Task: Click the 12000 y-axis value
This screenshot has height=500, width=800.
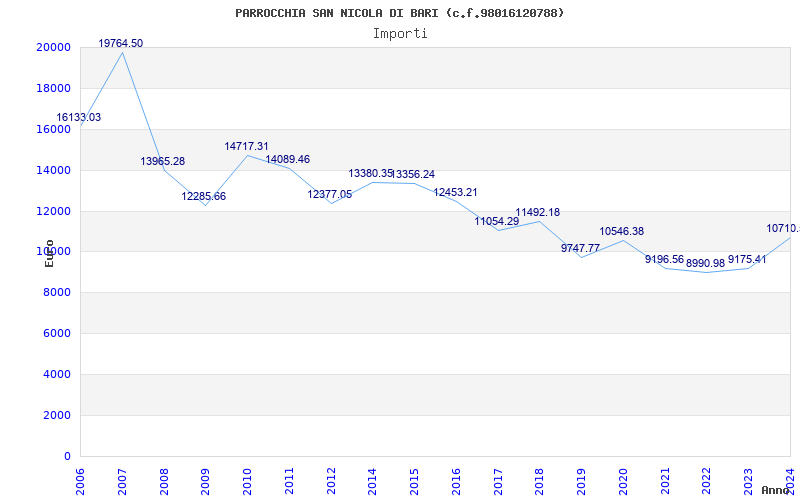Action: 53,211
